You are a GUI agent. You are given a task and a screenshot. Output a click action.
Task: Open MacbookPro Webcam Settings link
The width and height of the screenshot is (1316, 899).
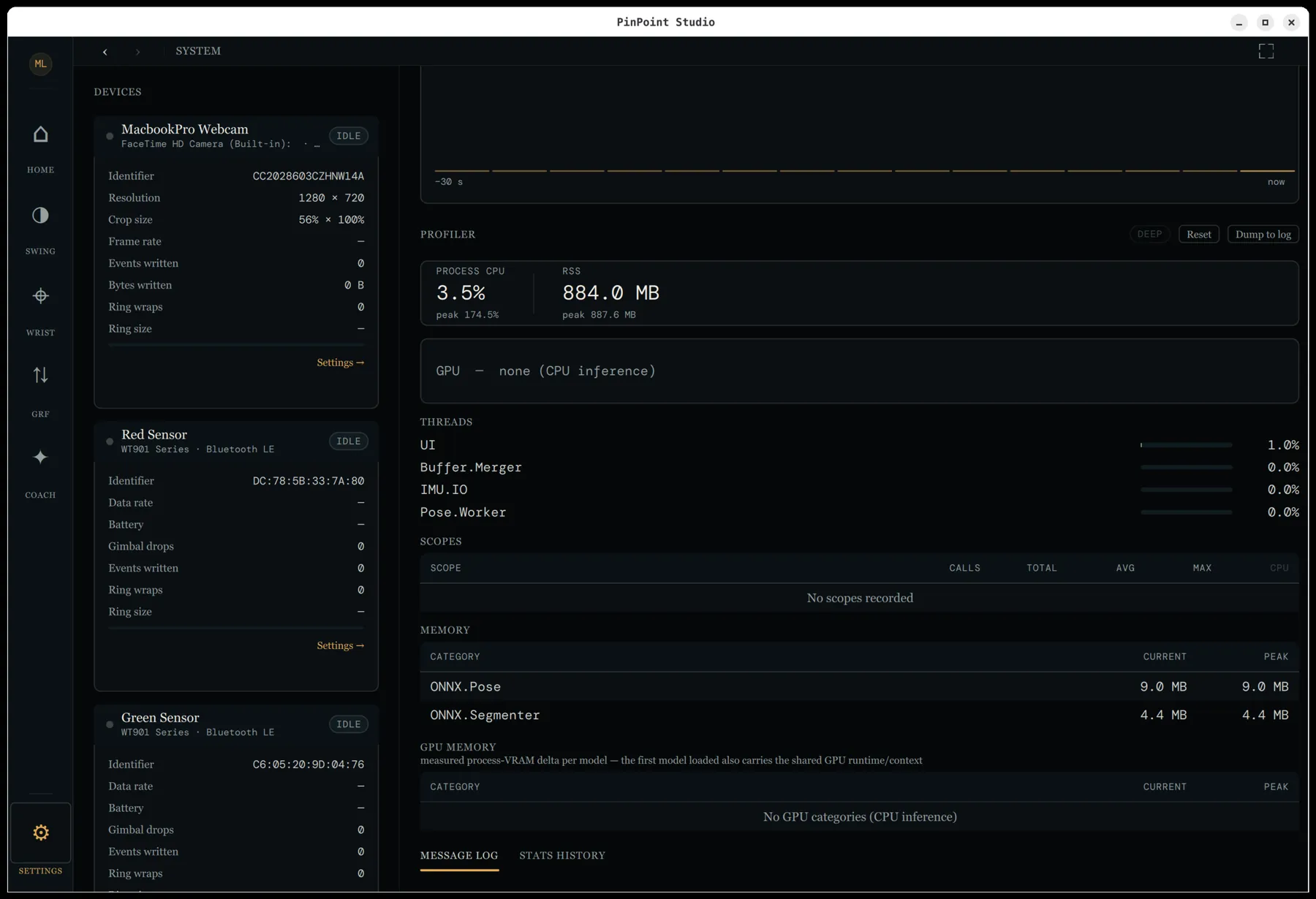(340, 363)
